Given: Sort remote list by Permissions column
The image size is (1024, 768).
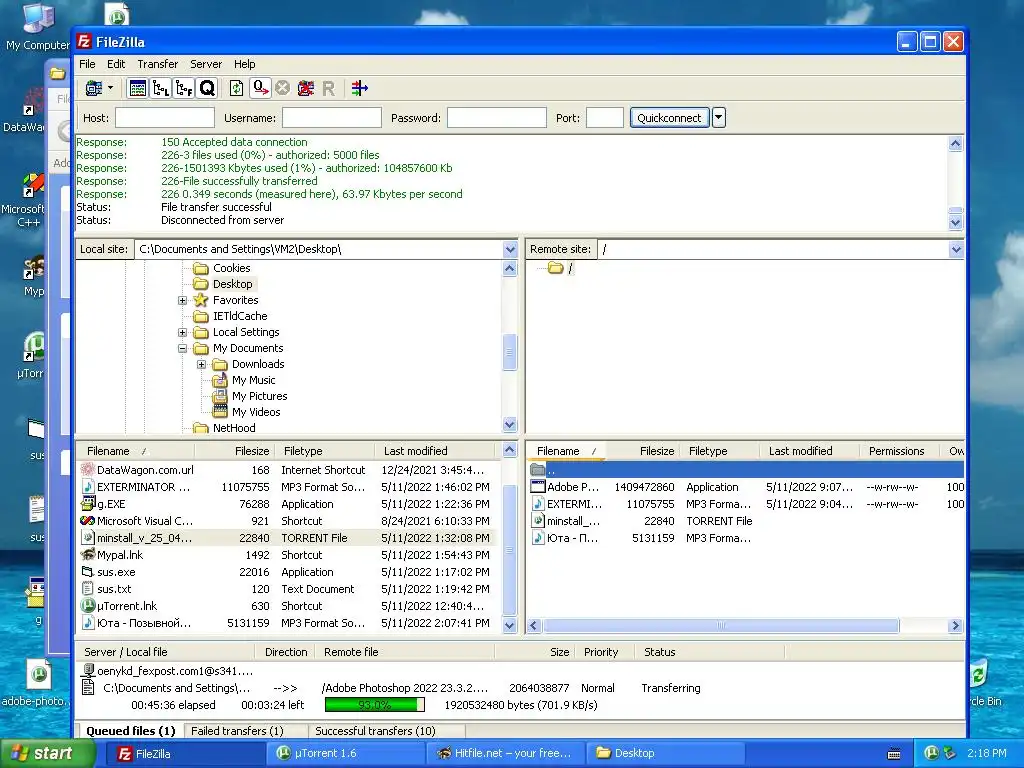Looking at the screenshot, I should 896,451.
